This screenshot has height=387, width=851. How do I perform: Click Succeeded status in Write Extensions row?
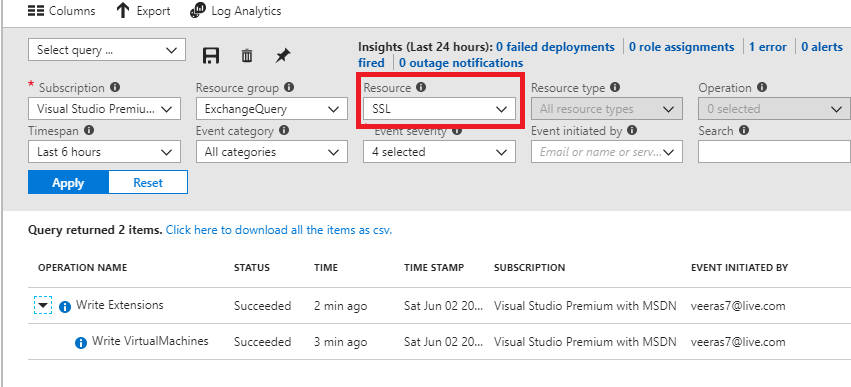click(x=262, y=306)
